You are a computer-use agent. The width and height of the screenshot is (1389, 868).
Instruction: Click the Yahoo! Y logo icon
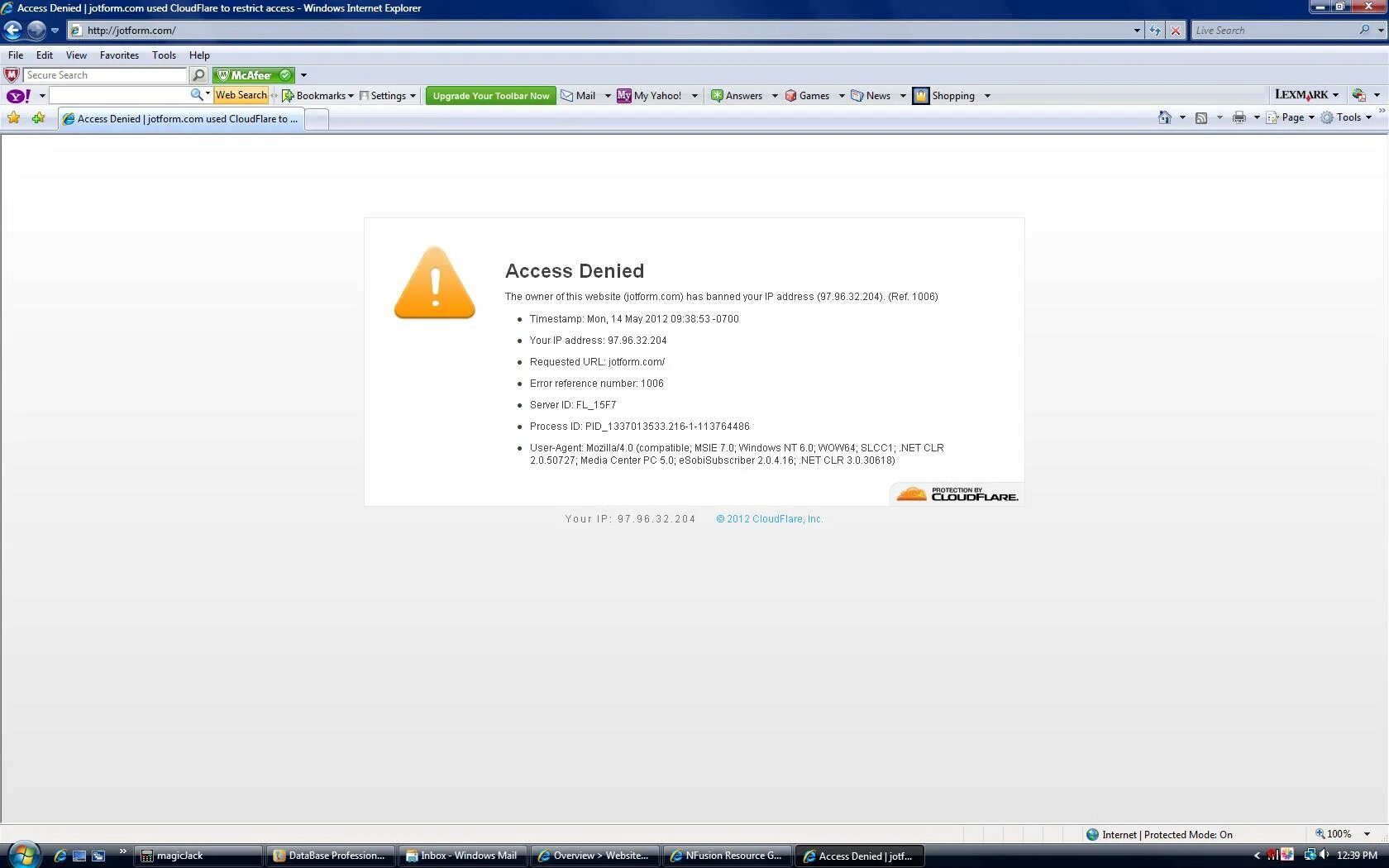[x=18, y=96]
